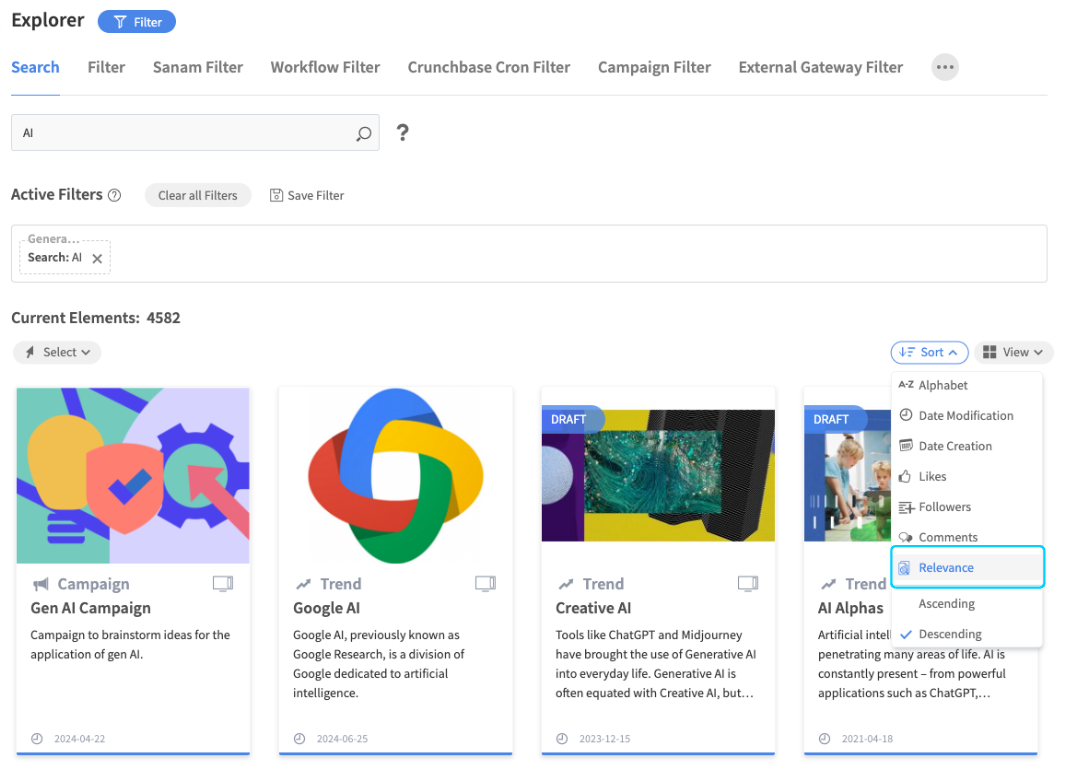Click the Active Filters info icon
Image resolution: width=1065 pixels, height=769 pixels.
(x=114, y=196)
